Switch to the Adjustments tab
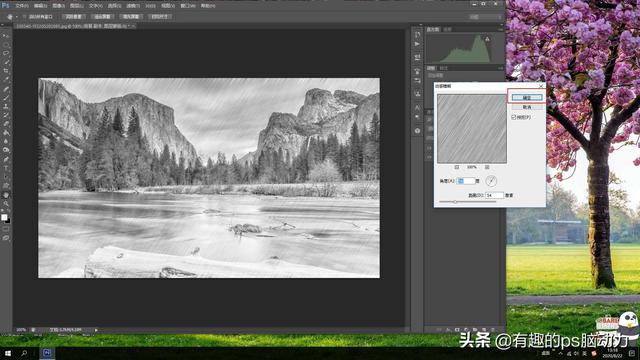Image resolution: width=640 pixels, height=360 pixels. tap(431, 68)
